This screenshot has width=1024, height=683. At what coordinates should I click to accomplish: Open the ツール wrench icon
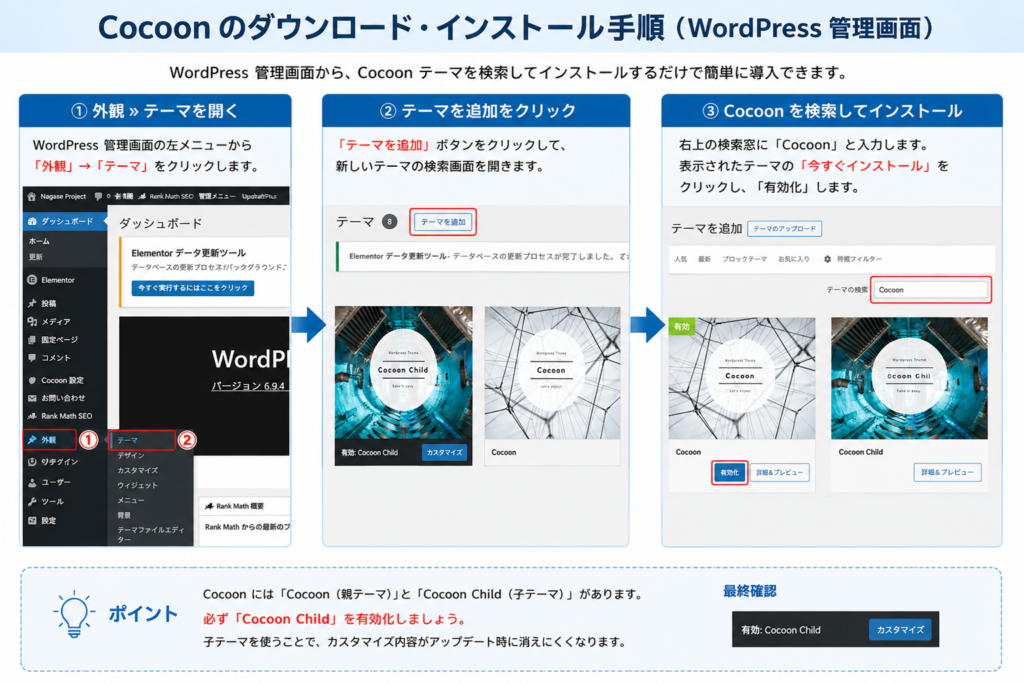pyautogui.click(x=32, y=501)
